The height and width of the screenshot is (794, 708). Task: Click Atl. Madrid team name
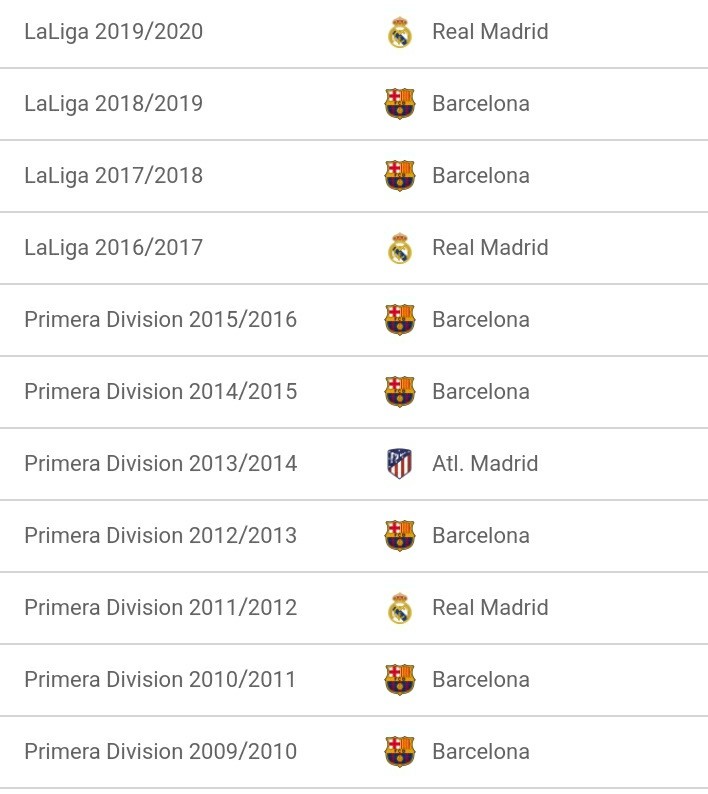click(485, 463)
